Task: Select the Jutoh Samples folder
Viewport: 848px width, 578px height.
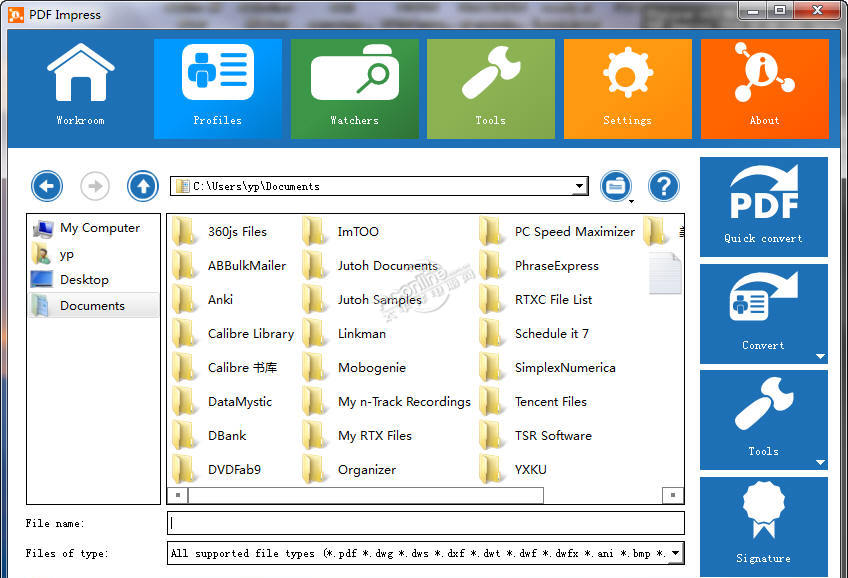Action: [x=362, y=300]
